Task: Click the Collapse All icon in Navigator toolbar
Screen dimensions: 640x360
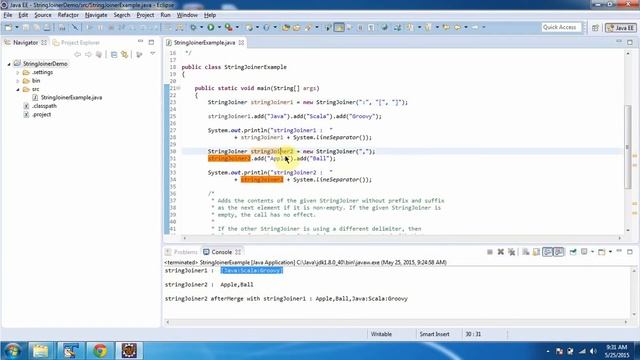Action: [x=114, y=54]
